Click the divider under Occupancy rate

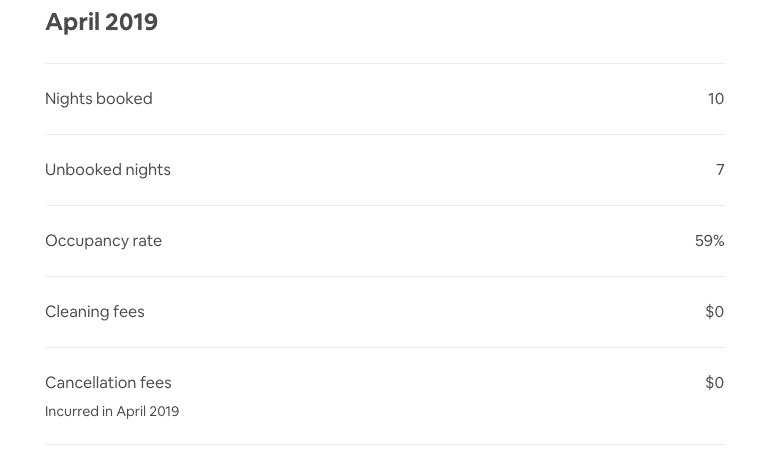pos(385,276)
